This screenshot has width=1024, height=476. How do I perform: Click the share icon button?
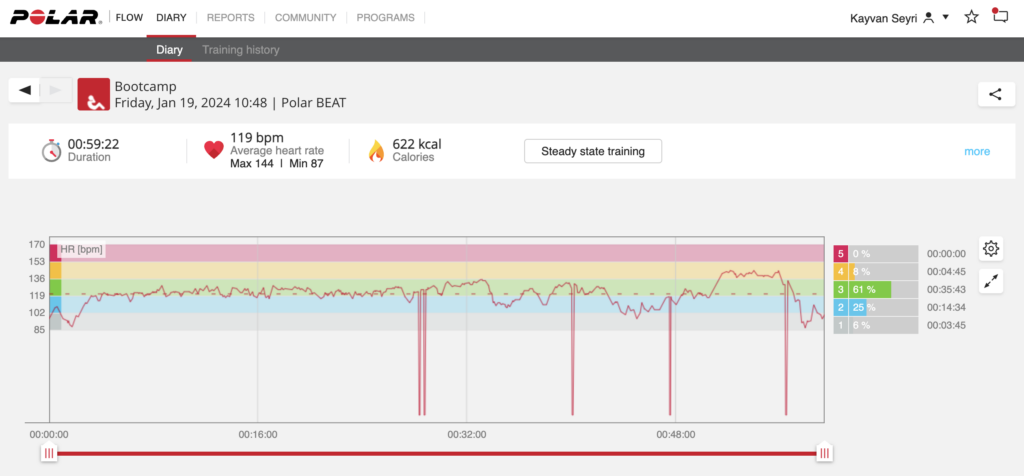995,94
